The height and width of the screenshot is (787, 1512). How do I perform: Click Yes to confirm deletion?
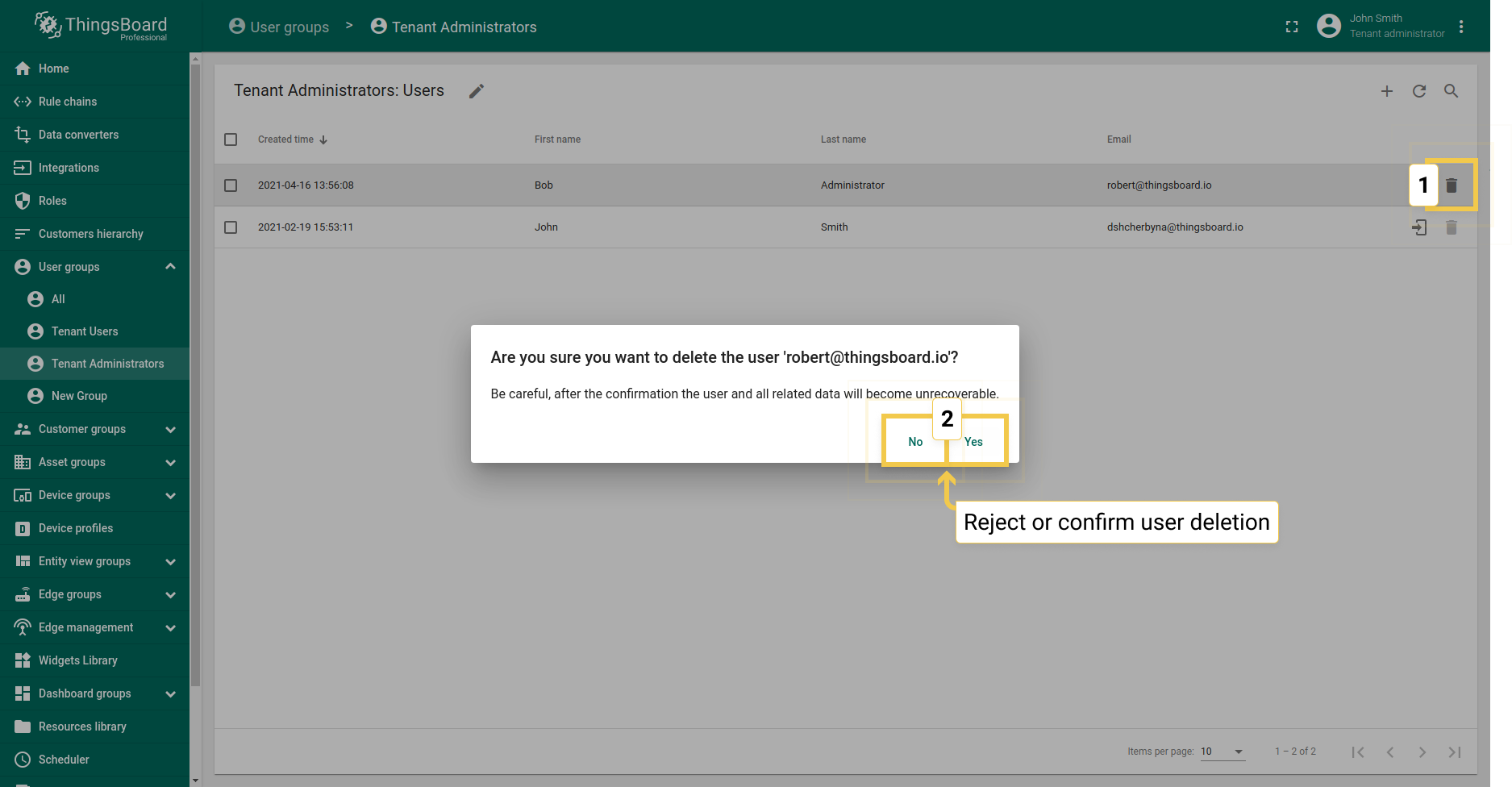click(973, 442)
